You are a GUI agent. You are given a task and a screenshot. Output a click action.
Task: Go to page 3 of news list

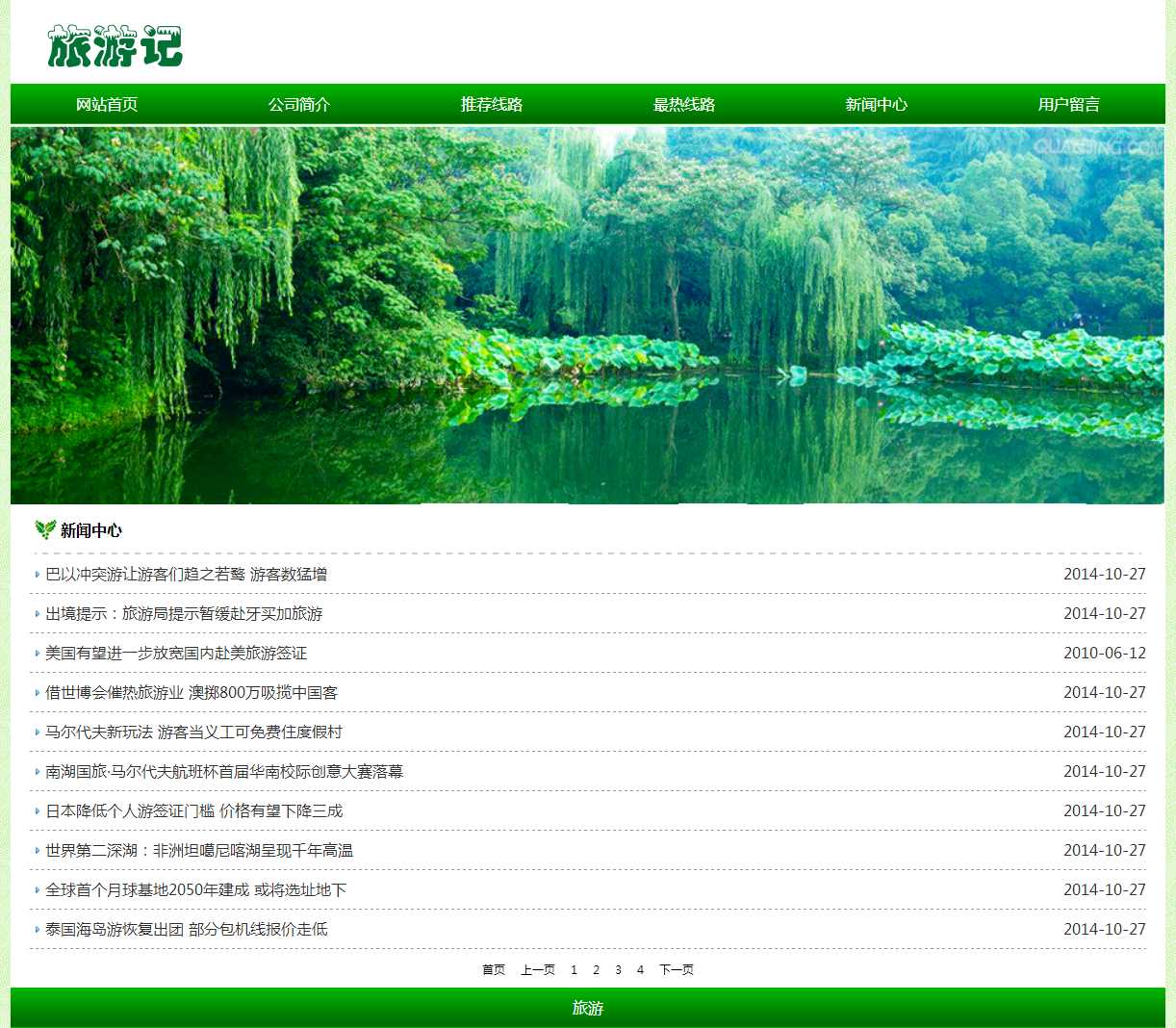[x=618, y=969]
